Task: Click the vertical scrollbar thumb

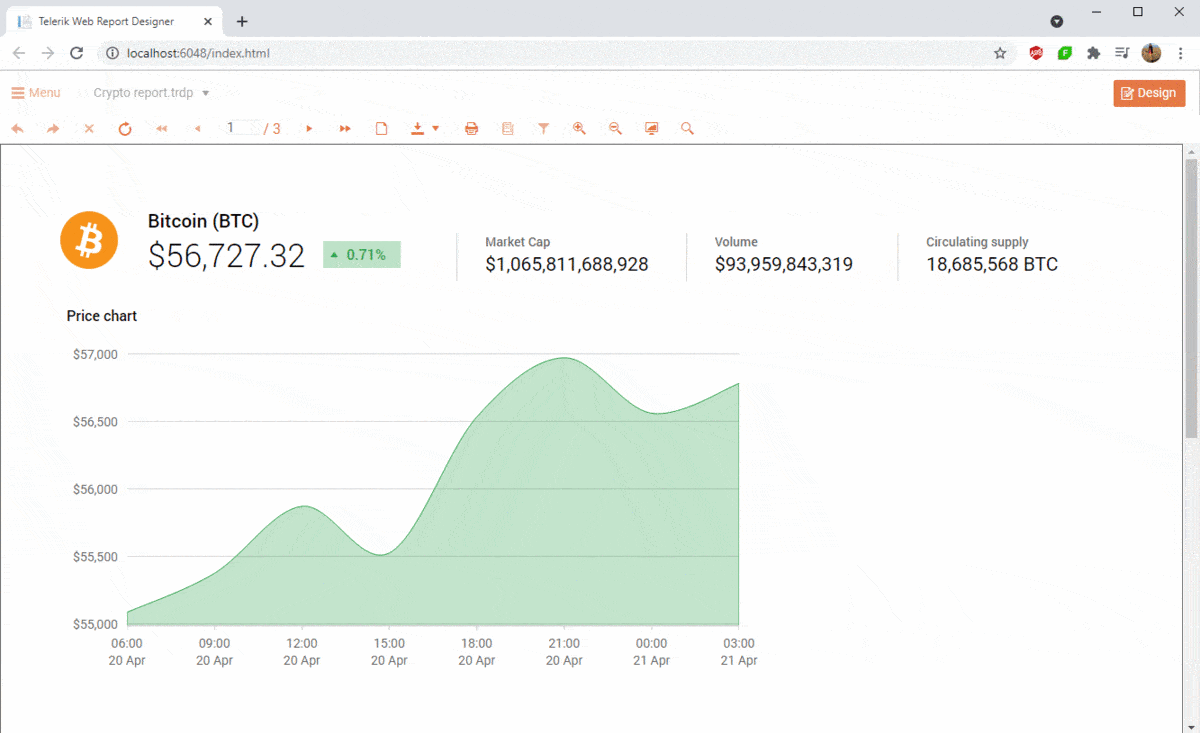Action: 1191,297
